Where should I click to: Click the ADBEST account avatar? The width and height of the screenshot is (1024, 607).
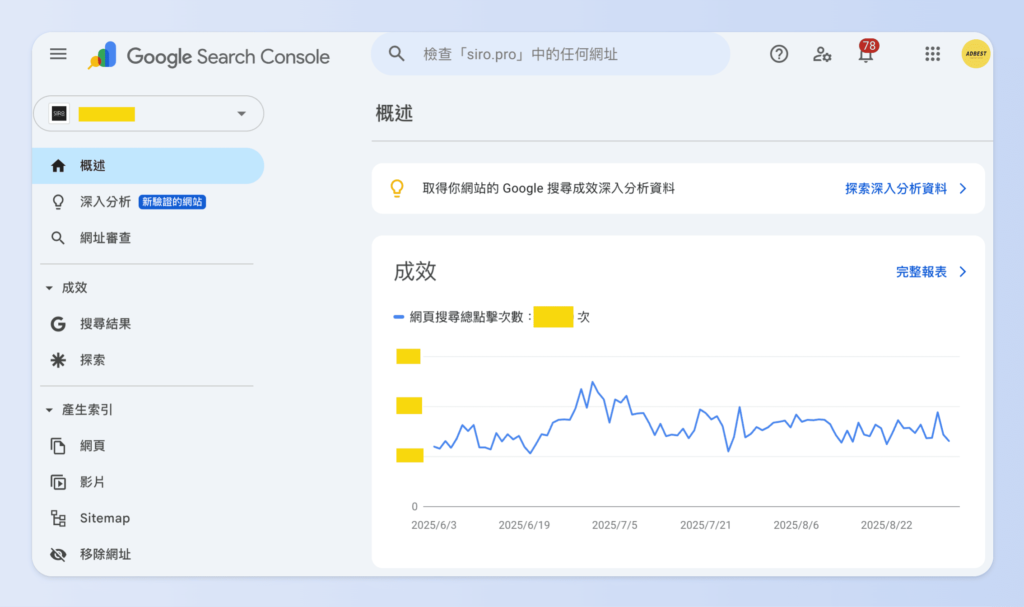[975, 54]
